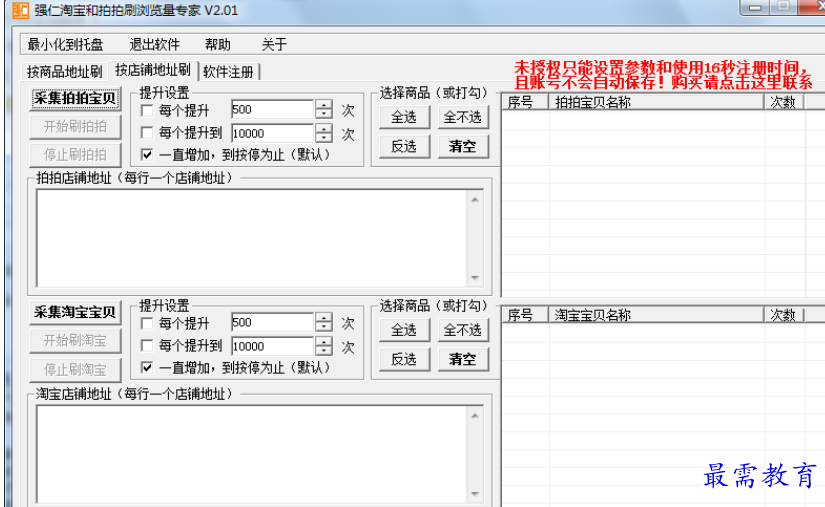Decrease the Taobao 500 value with down arrow
Viewport: 825px width, 507px height.
[x=324, y=327]
